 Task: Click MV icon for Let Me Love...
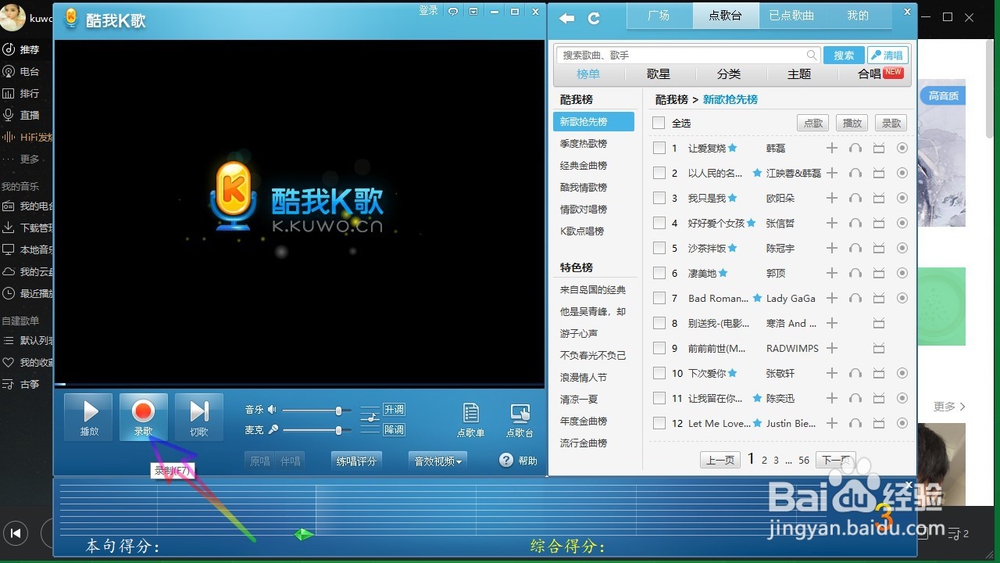click(x=879, y=423)
